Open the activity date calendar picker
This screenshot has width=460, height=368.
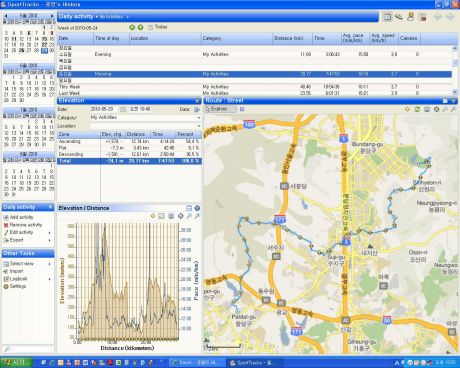click(123, 109)
